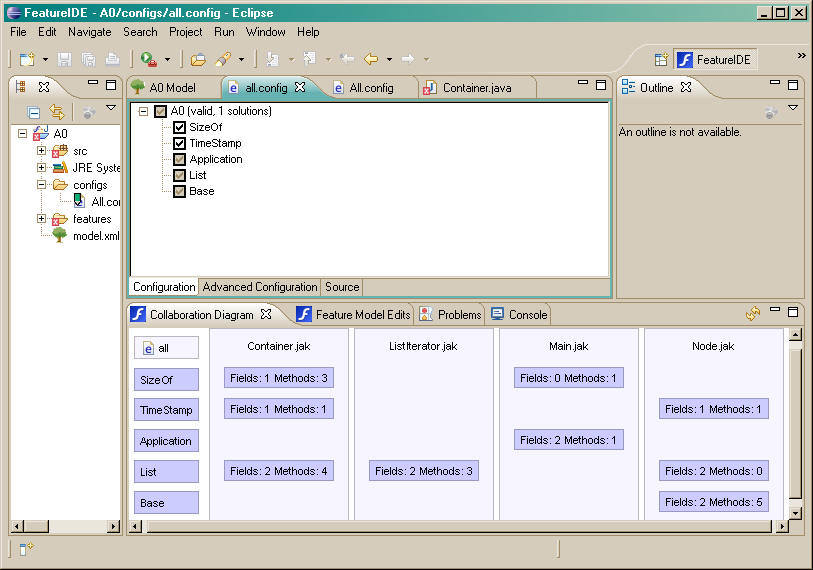Collapse the A0 configuration tree node
Viewport: 813px width, 570px height.
point(143,111)
